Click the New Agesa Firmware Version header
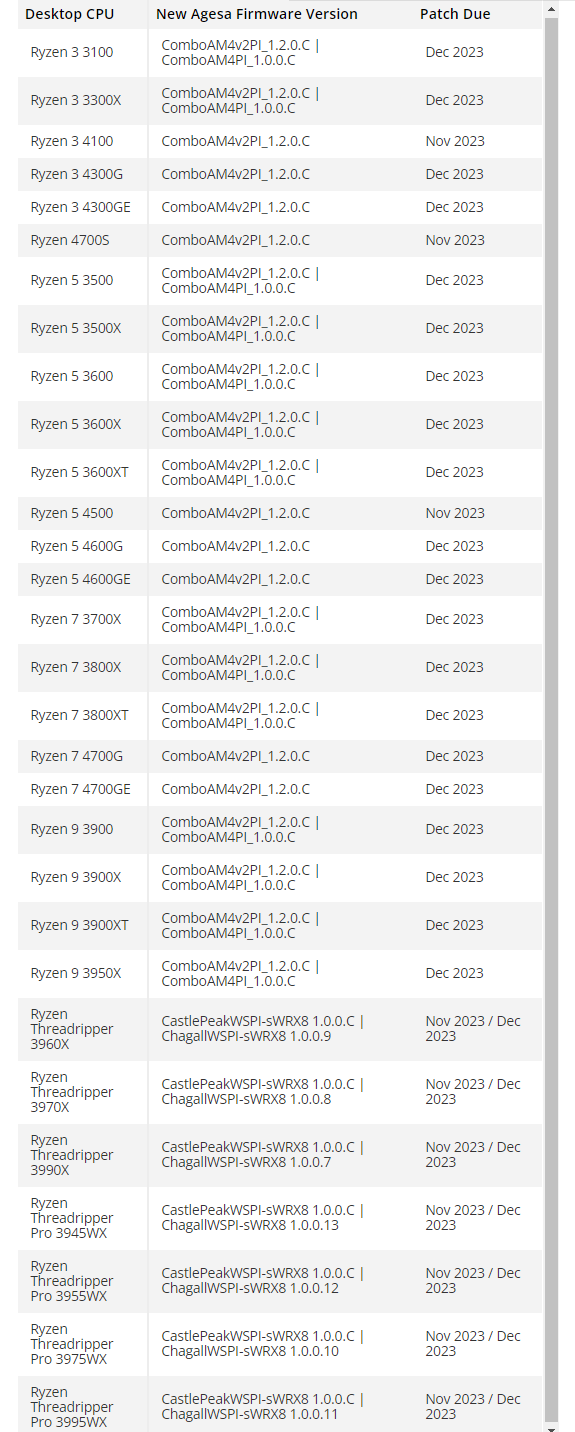Viewport: 575px width, 1432px height. click(x=257, y=14)
